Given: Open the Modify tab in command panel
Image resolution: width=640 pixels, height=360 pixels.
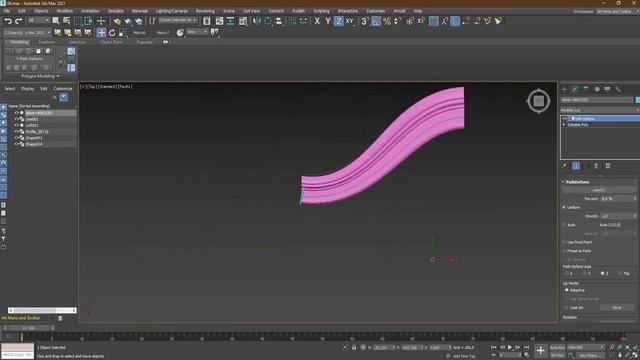Looking at the screenshot, I should 575,89.
